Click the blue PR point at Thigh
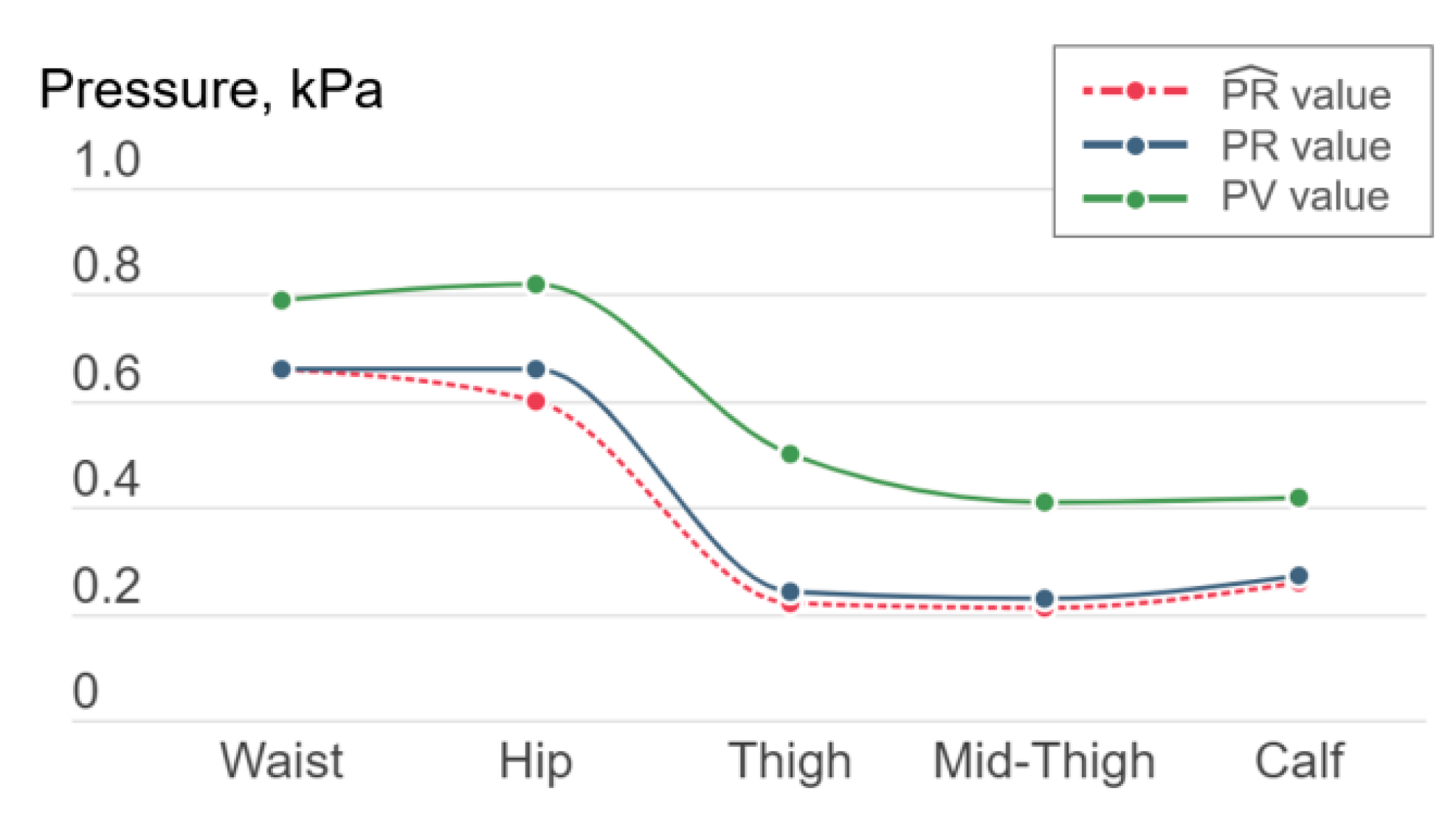This screenshot has width=1456, height=828. [790, 591]
